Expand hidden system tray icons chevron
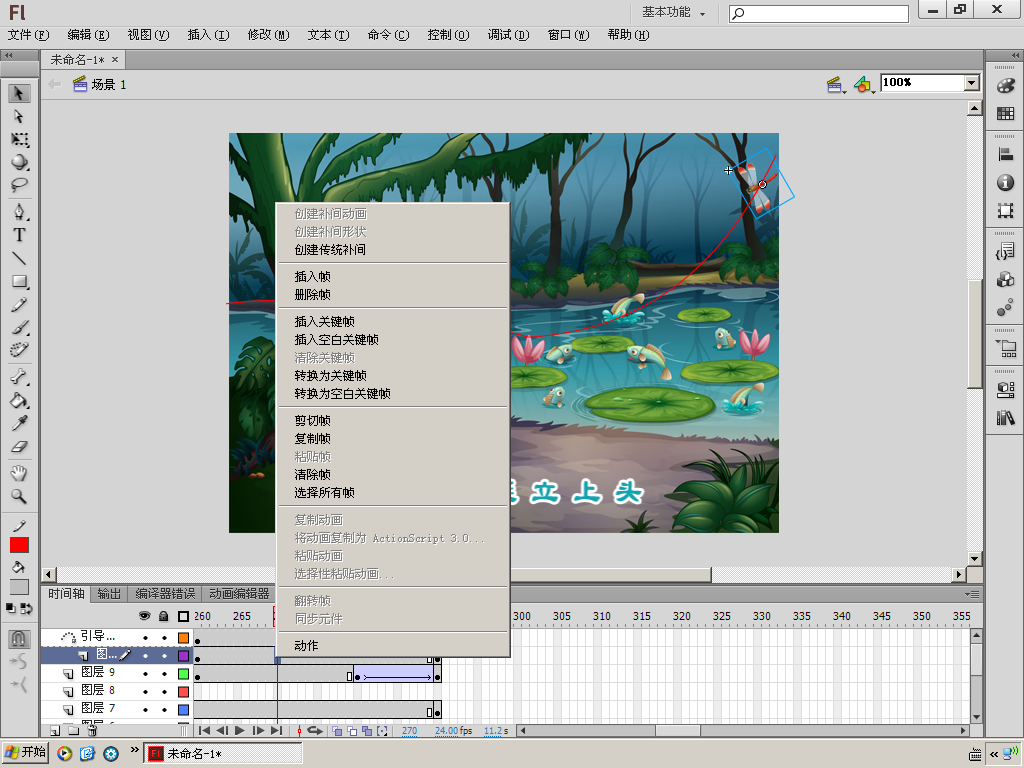Image resolution: width=1024 pixels, height=768 pixels. click(994, 754)
